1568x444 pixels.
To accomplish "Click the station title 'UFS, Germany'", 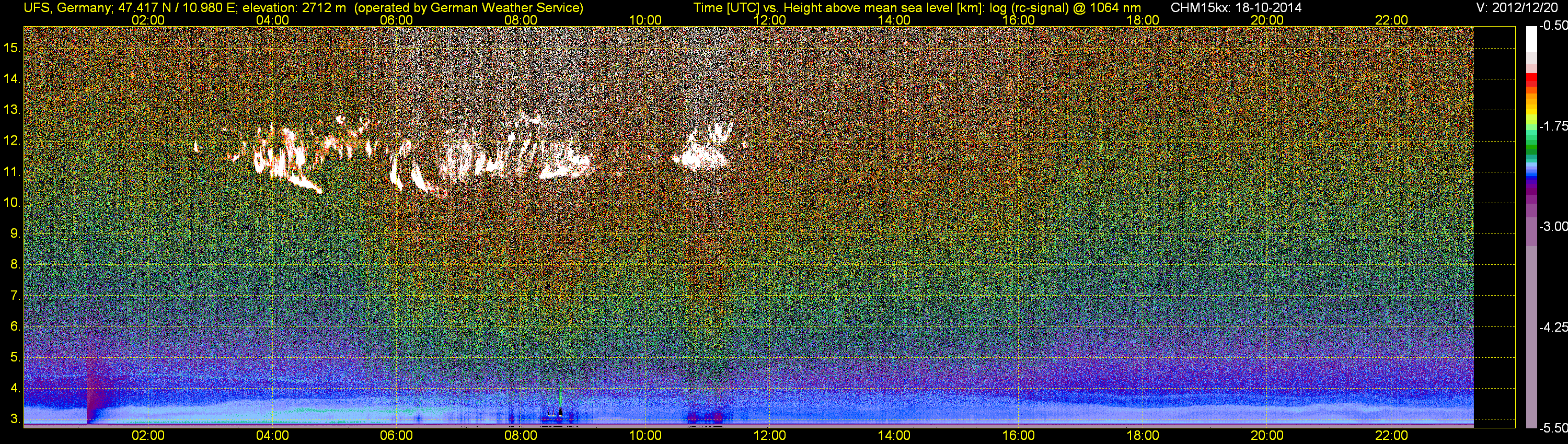I will click(67, 8).
